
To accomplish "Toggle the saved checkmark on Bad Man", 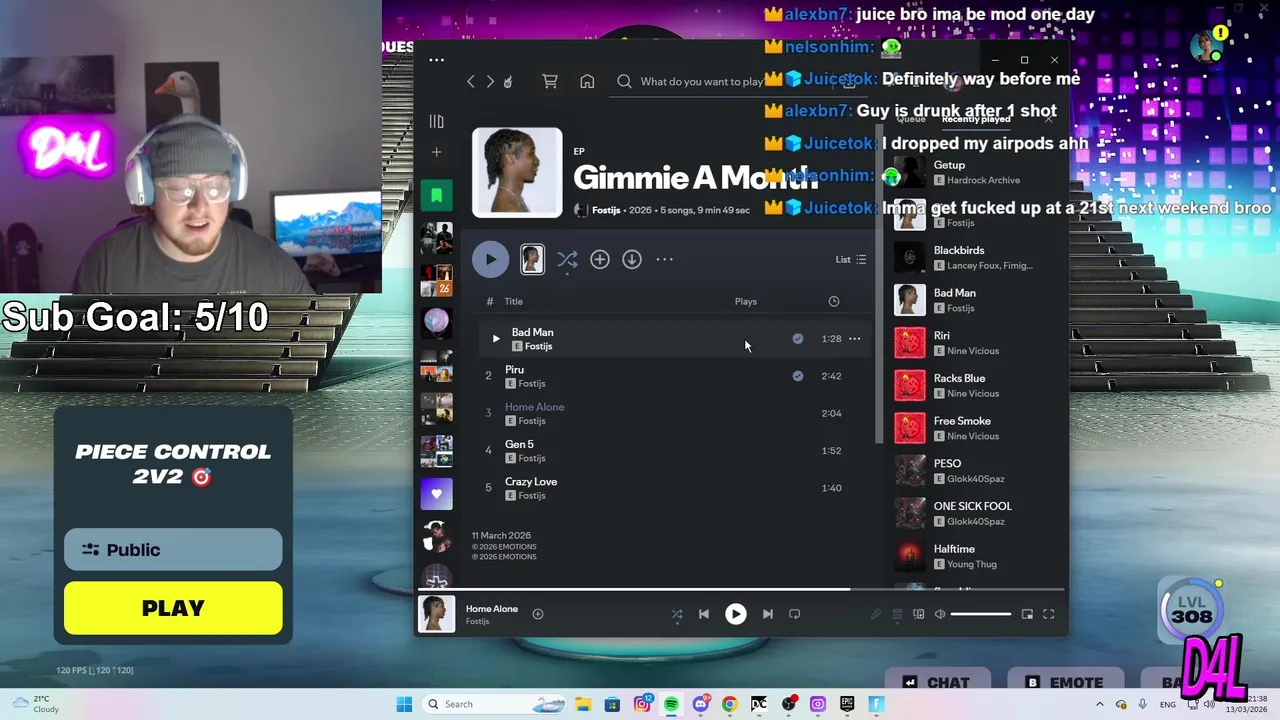I will [797, 339].
